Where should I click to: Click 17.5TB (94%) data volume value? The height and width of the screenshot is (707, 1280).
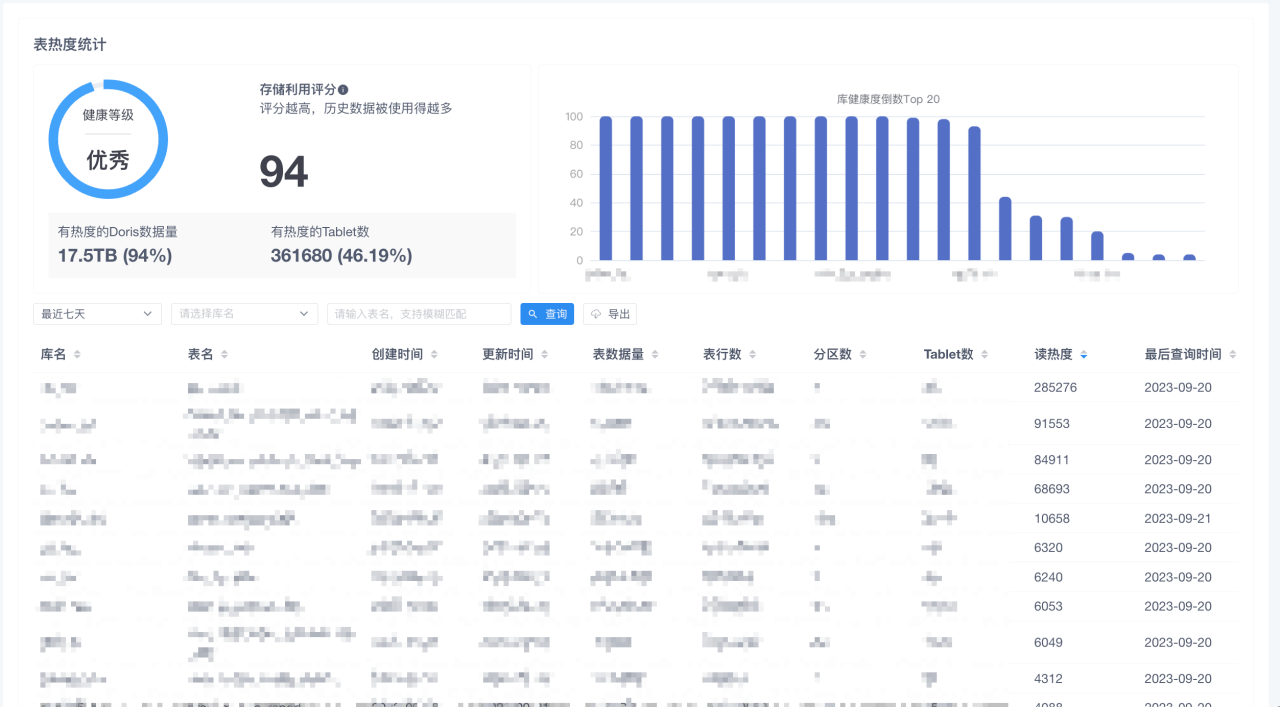point(115,256)
